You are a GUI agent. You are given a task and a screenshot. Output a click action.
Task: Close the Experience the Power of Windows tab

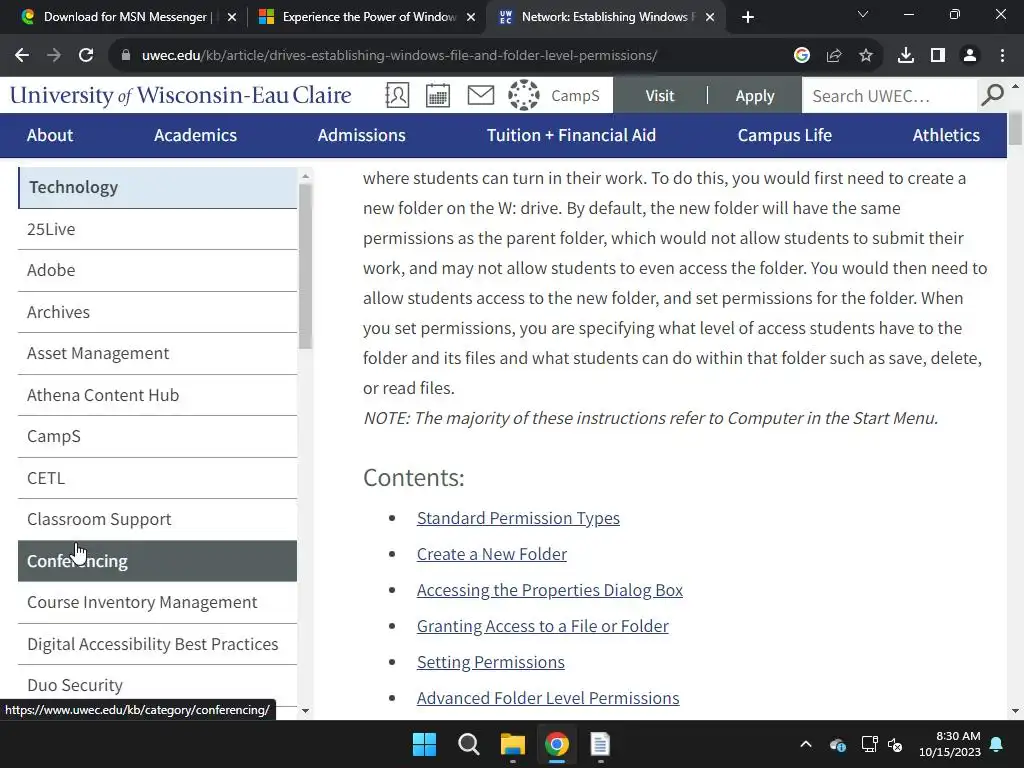470,17
